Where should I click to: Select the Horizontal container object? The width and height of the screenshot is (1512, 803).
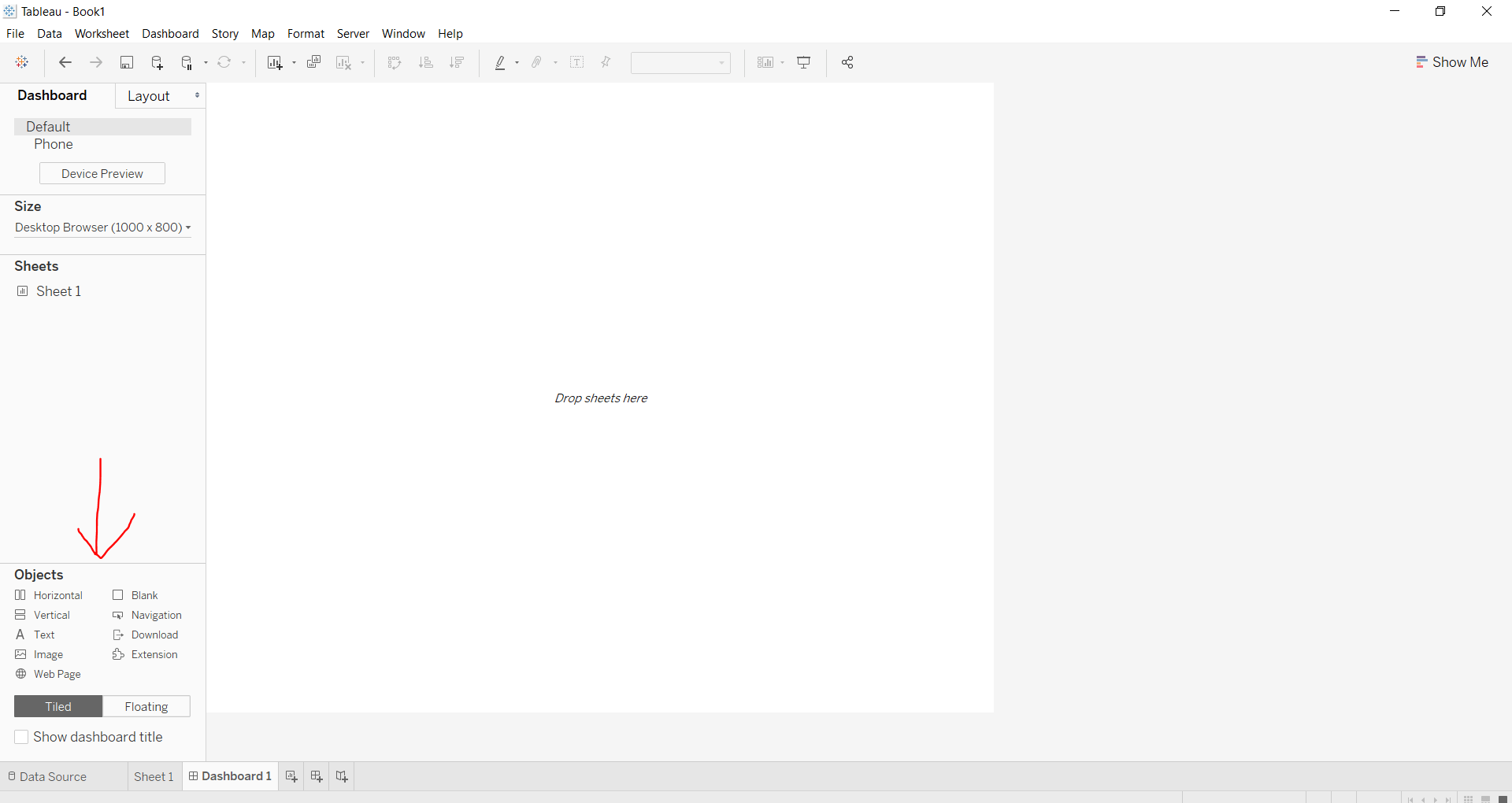pos(49,595)
